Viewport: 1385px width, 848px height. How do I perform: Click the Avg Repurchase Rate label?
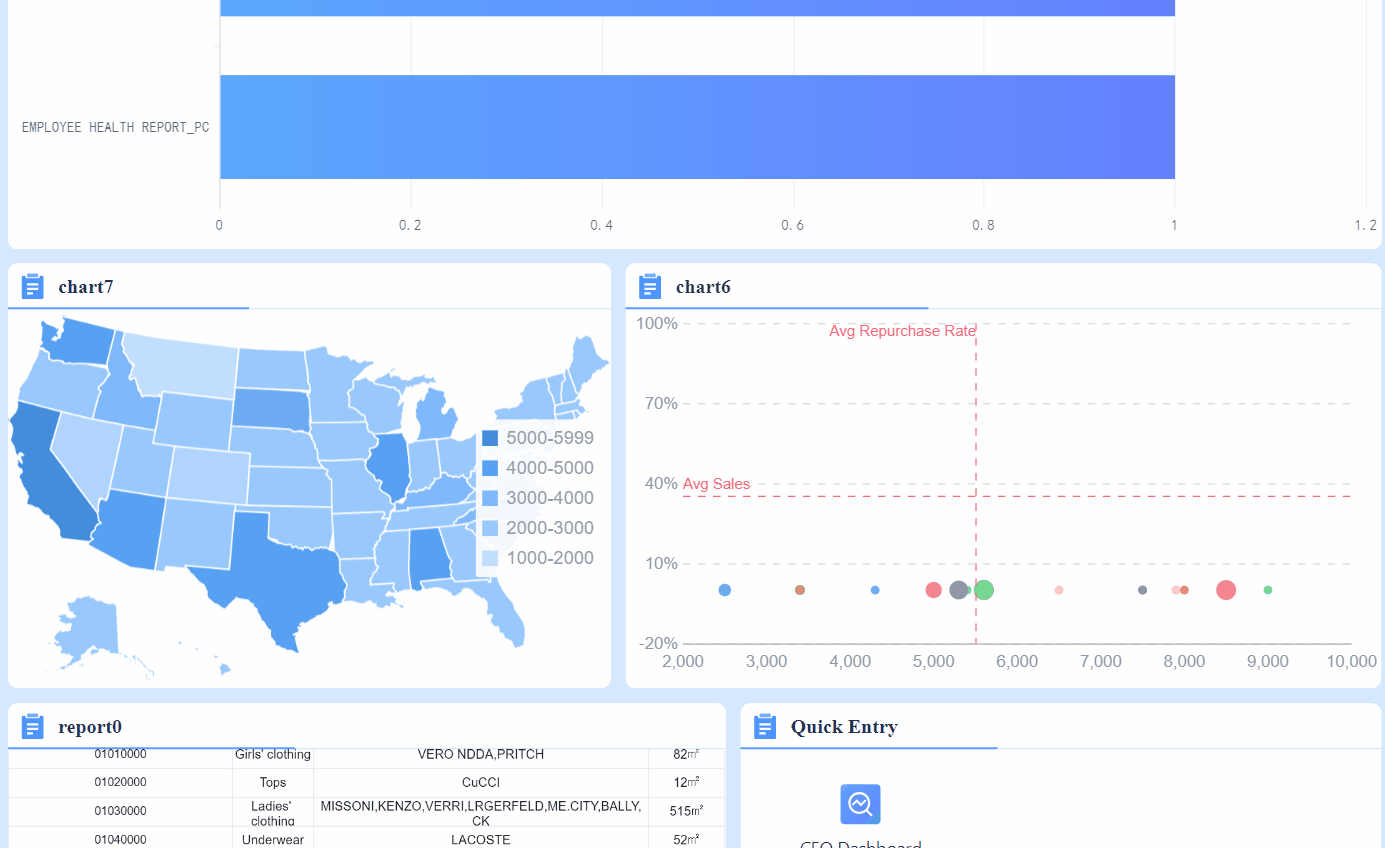902,330
